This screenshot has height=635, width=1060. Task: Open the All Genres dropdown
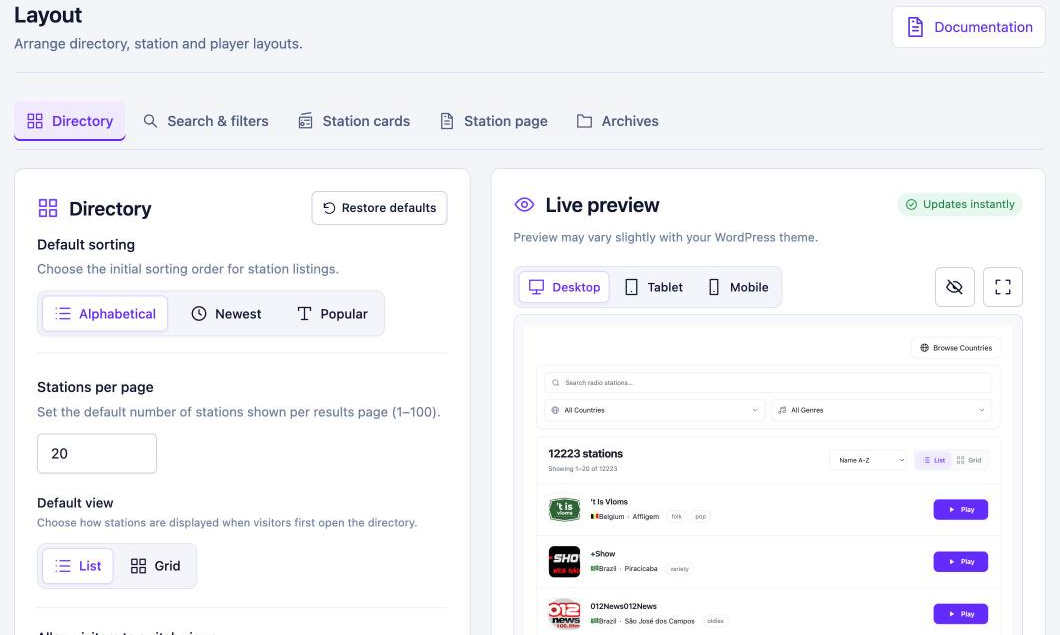[x=882, y=410]
